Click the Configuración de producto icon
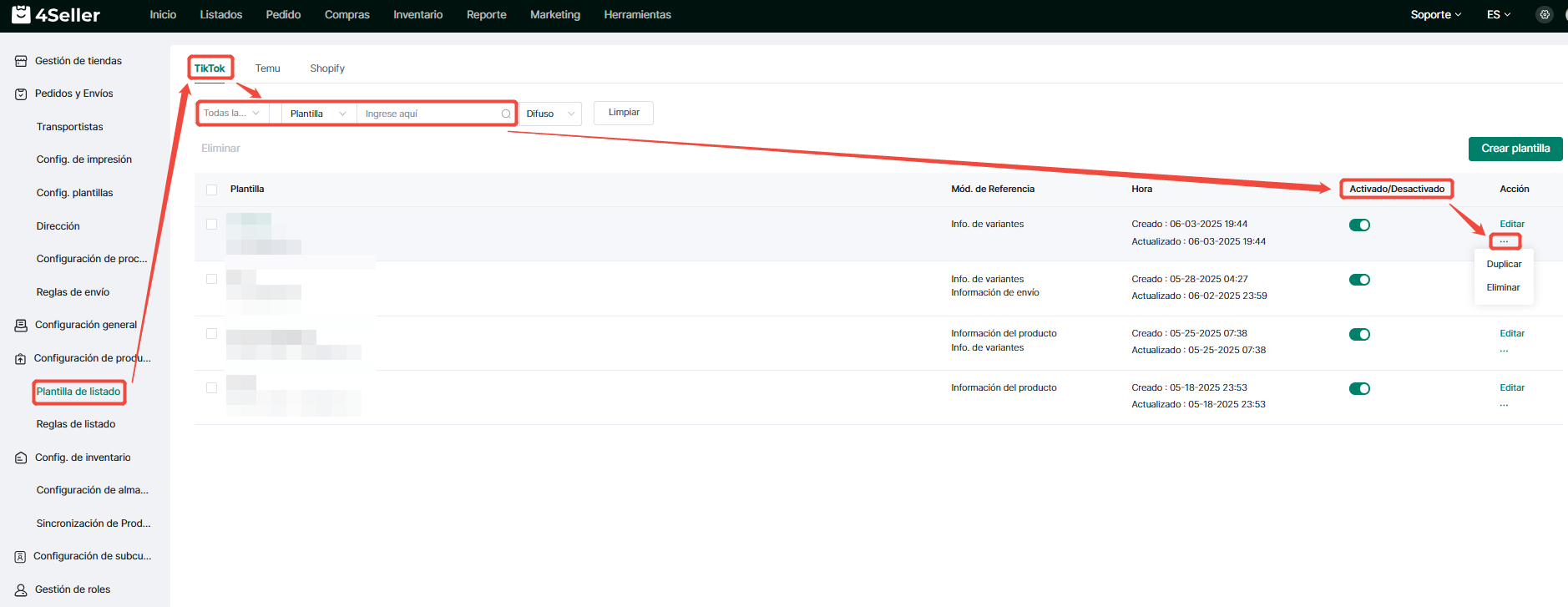The width and height of the screenshot is (1568, 607). pos(21,358)
